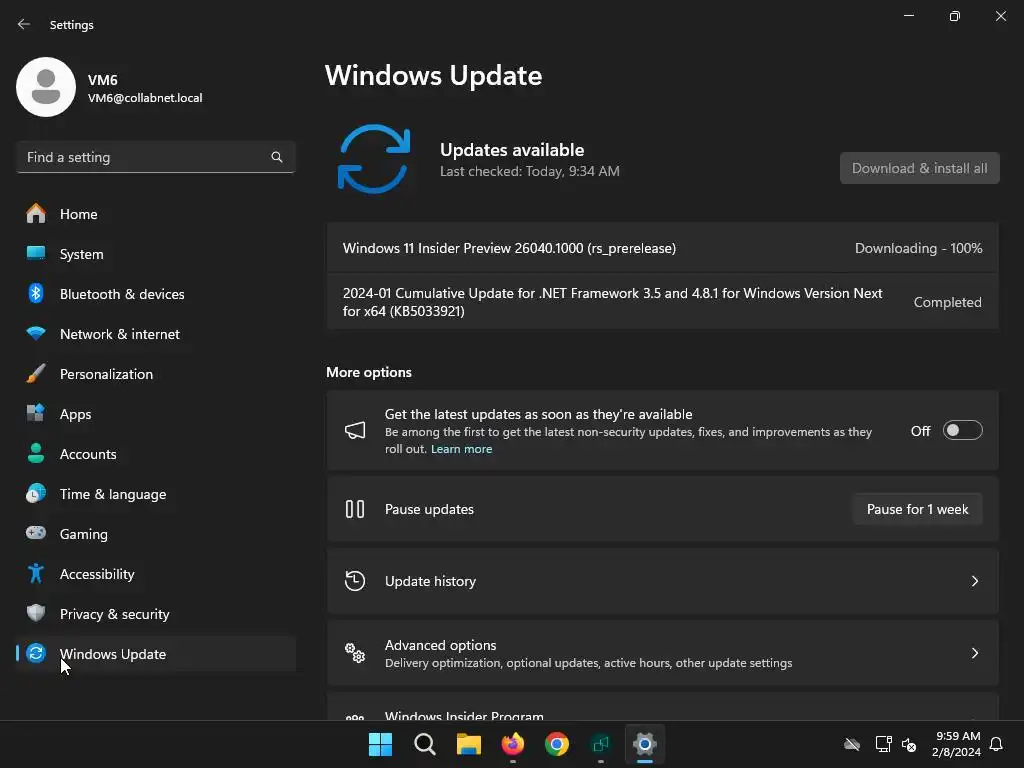Click the Bluetooth icon in sidebar
The image size is (1024, 768).
[36, 293]
